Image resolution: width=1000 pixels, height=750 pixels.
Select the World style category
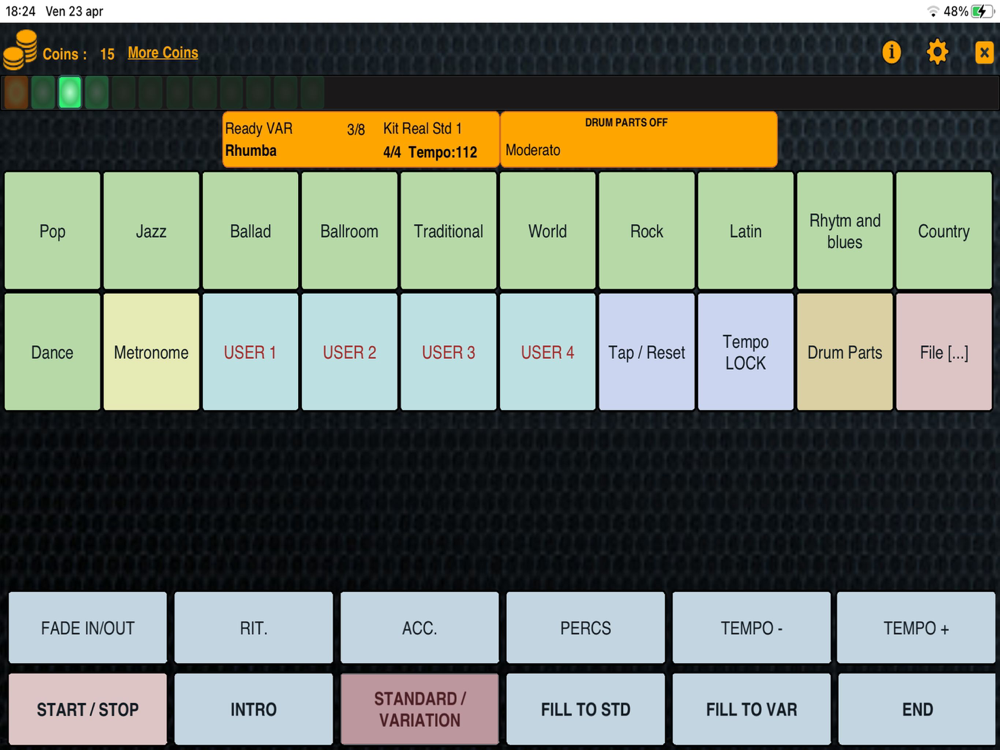pyautogui.click(x=547, y=231)
